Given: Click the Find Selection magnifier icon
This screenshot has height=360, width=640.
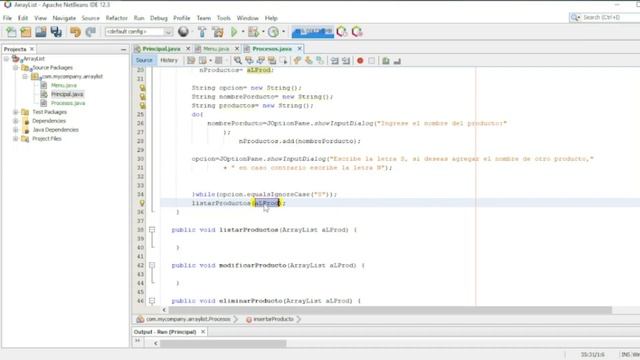Looking at the screenshot, I should click(x=238, y=61).
